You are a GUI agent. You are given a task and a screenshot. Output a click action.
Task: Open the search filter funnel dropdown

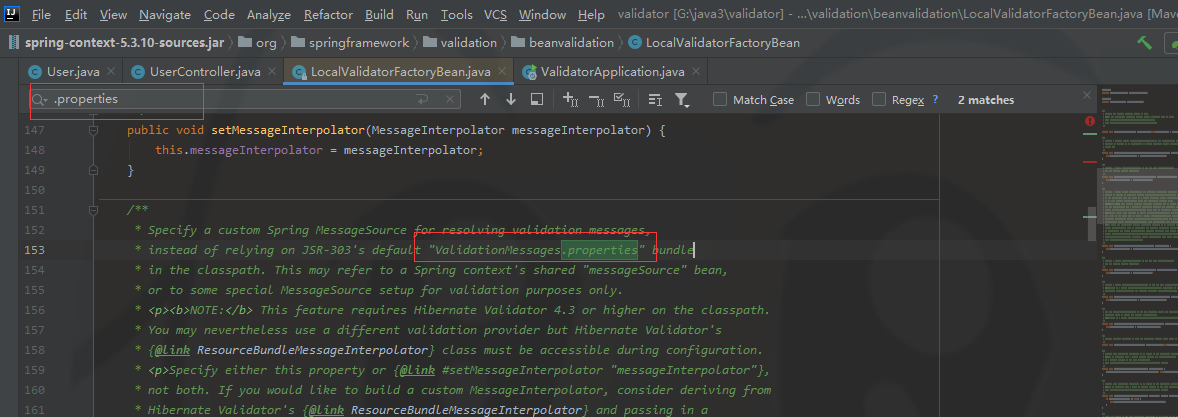[x=681, y=100]
